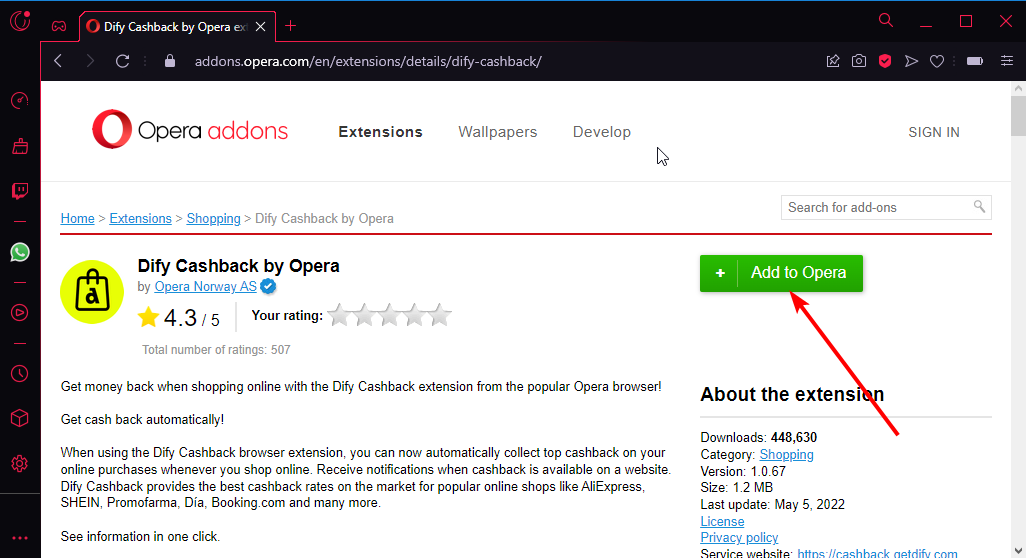Viewport: 1026px width, 558px height.
Task: Rate the extension five stars
Action: [x=440, y=315]
